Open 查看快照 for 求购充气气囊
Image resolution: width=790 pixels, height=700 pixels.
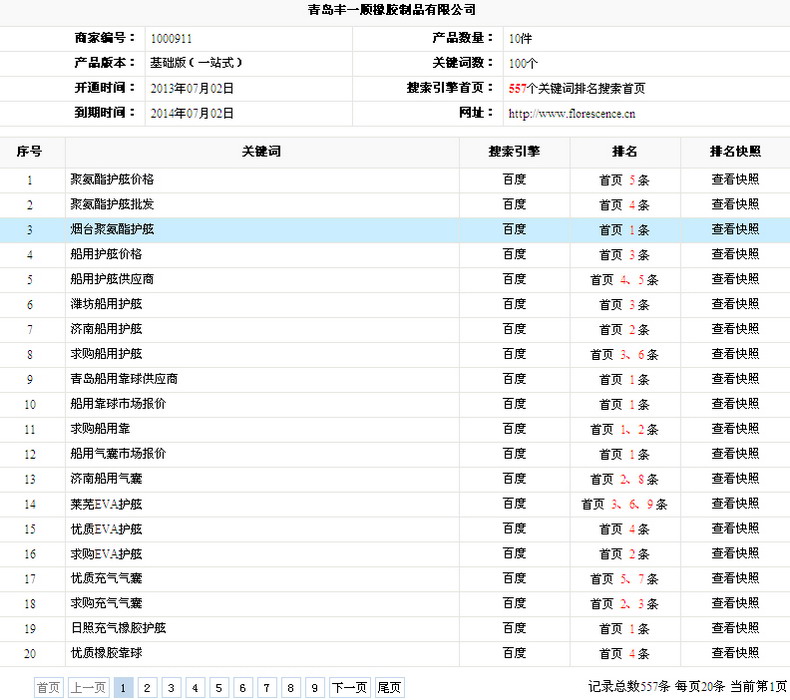735,603
